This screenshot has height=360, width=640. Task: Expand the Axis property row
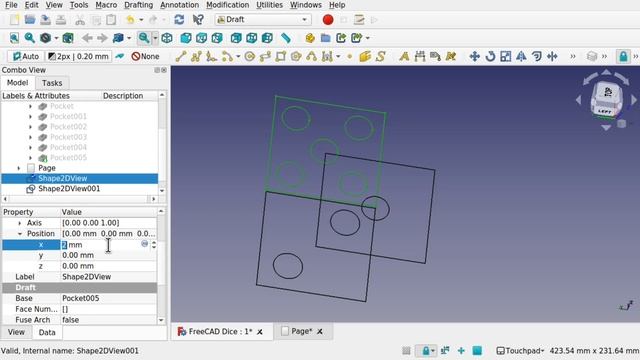20,223
